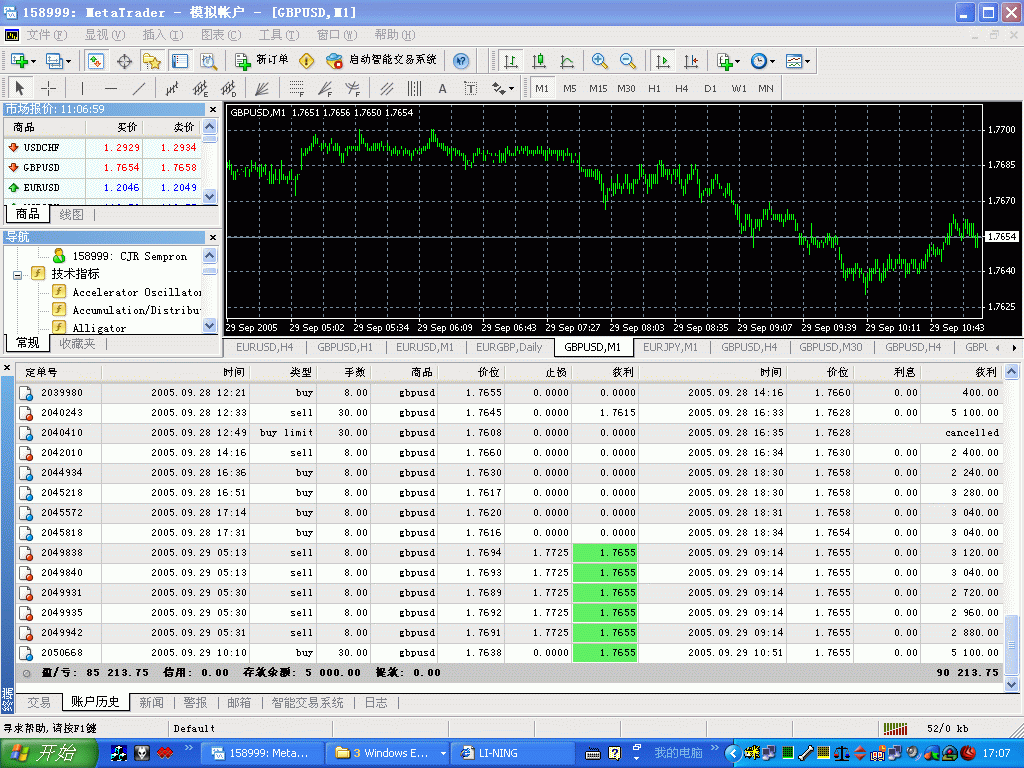
Task: Switch to the EURGBP,Daily chart tab
Action: [x=509, y=347]
